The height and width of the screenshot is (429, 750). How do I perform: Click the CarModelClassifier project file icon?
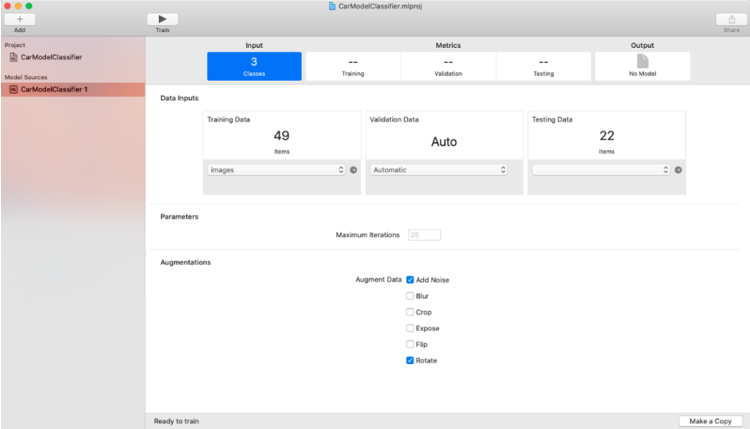pyautogui.click(x=13, y=57)
